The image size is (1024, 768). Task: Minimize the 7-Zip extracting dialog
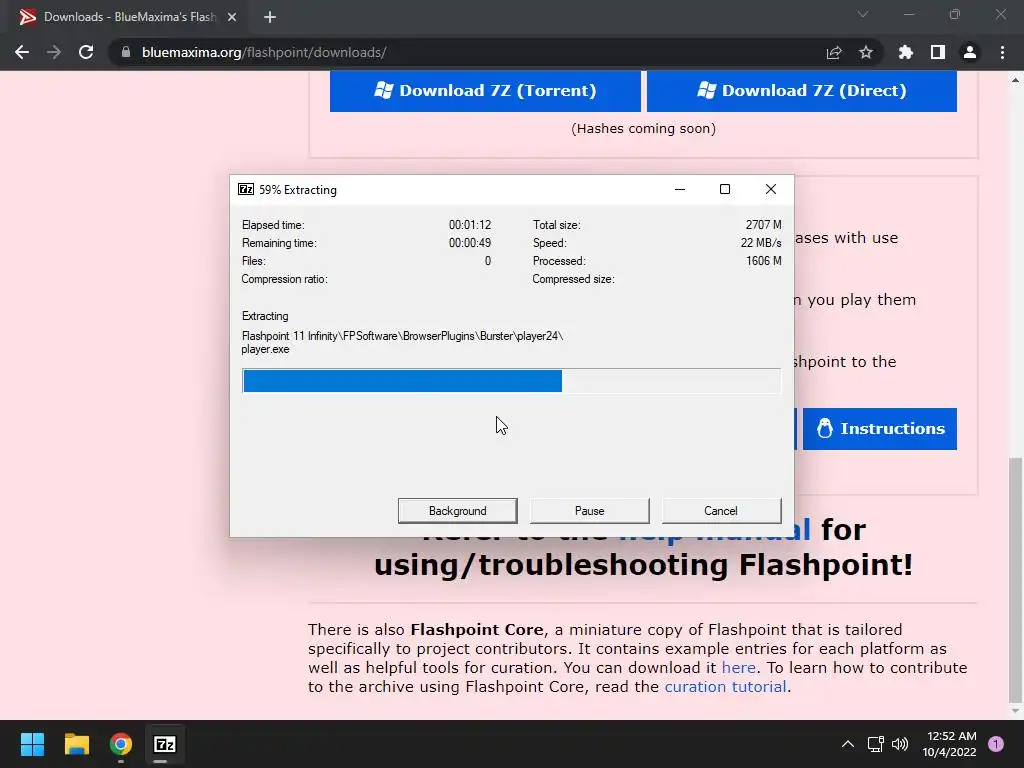[x=680, y=189]
